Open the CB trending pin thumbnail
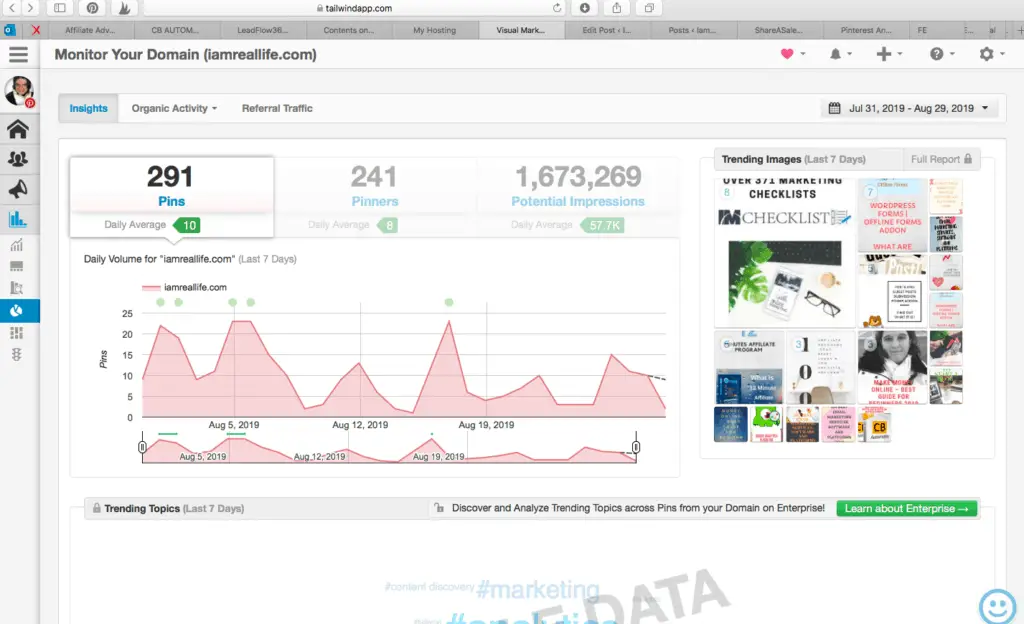The width and height of the screenshot is (1024, 624). point(874,424)
